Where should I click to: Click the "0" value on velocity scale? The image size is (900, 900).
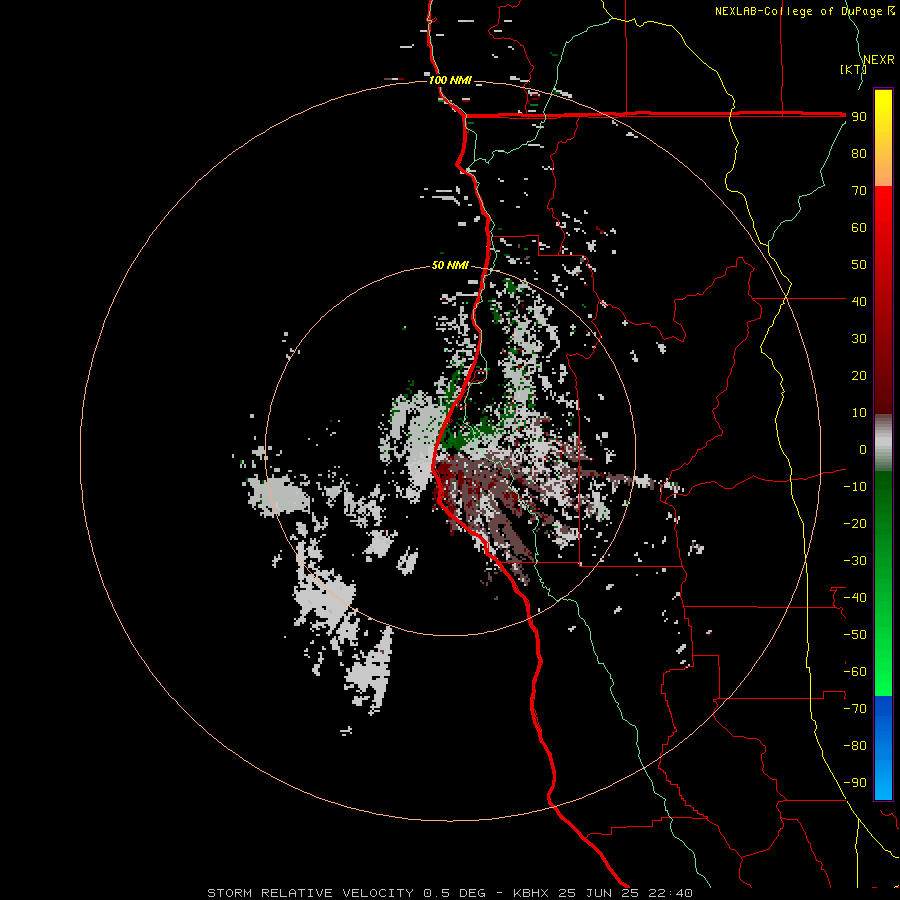(863, 449)
